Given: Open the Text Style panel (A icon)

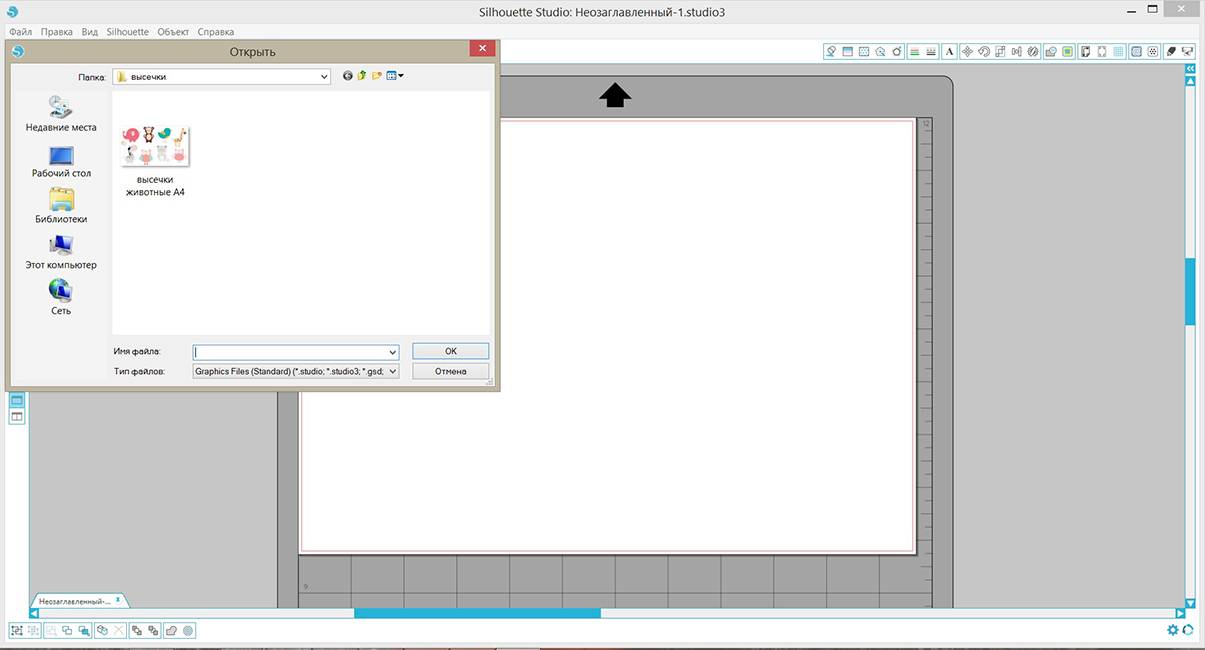Looking at the screenshot, I should [x=949, y=51].
